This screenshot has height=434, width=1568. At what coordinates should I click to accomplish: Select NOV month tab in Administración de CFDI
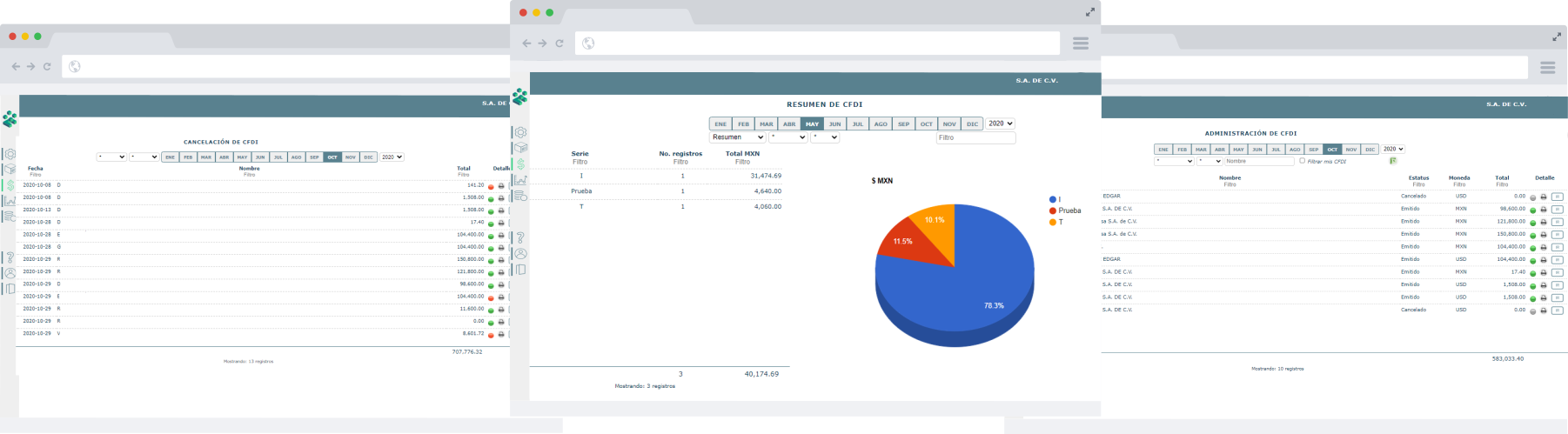click(x=1351, y=150)
